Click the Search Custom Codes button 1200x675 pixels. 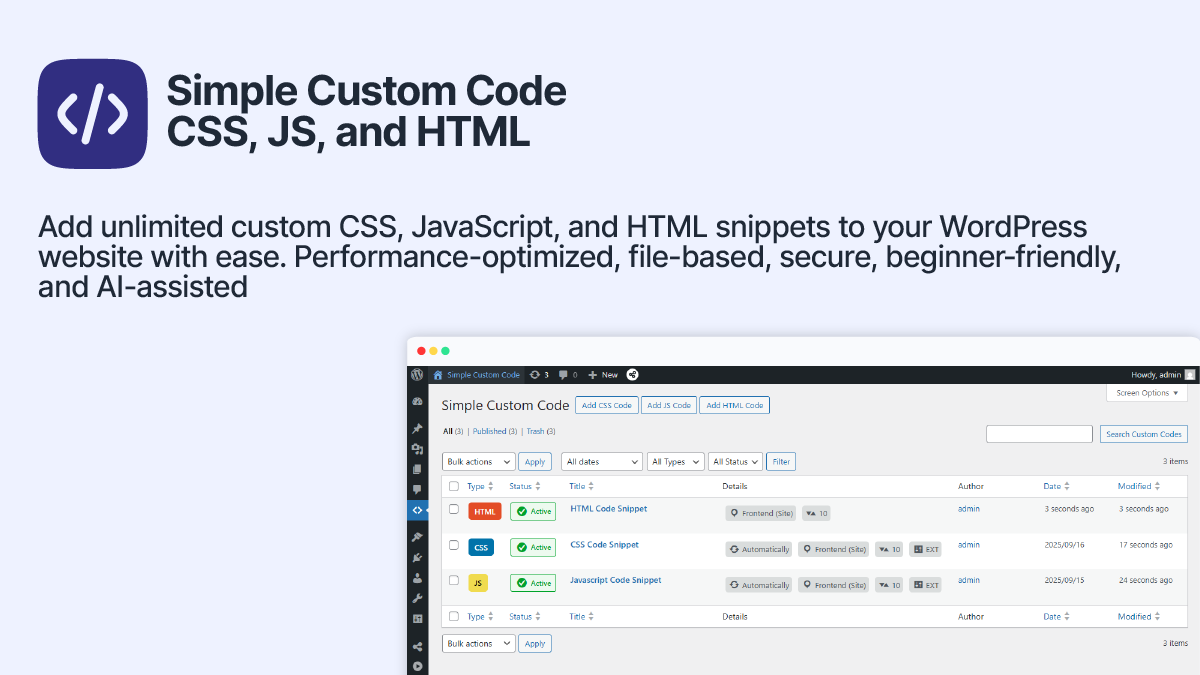point(1144,434)
